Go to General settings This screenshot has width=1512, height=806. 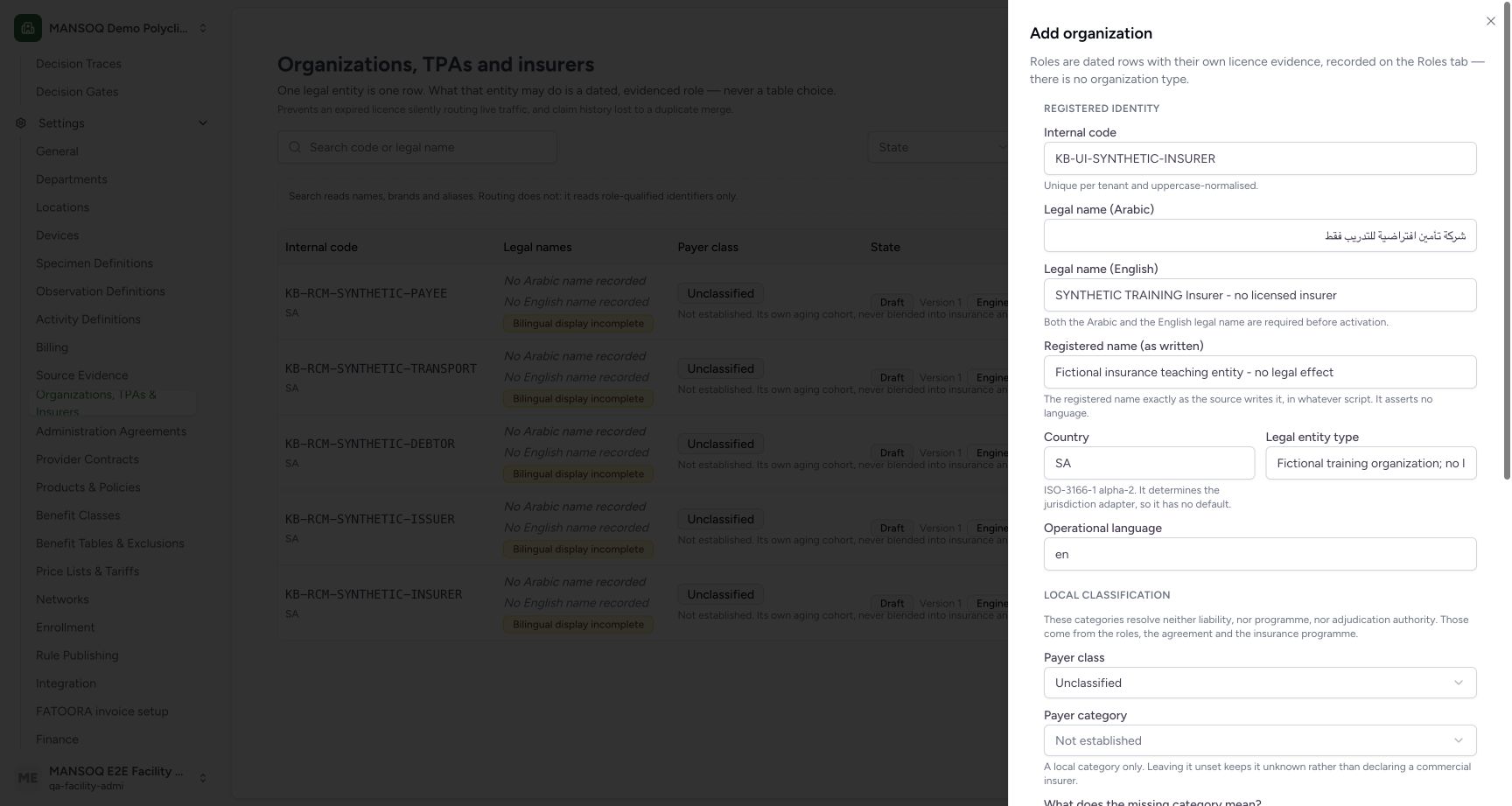pos(57,151)
